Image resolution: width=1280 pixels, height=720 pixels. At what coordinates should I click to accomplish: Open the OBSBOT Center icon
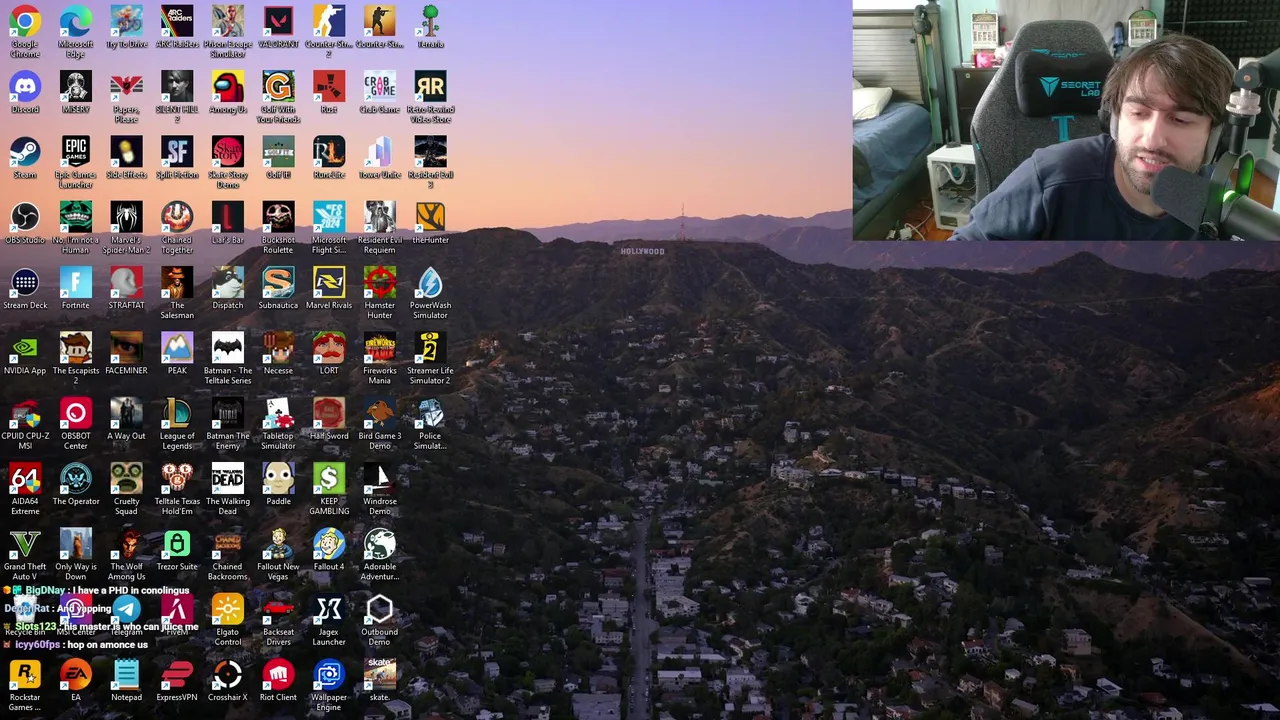[x=76, y=413]
